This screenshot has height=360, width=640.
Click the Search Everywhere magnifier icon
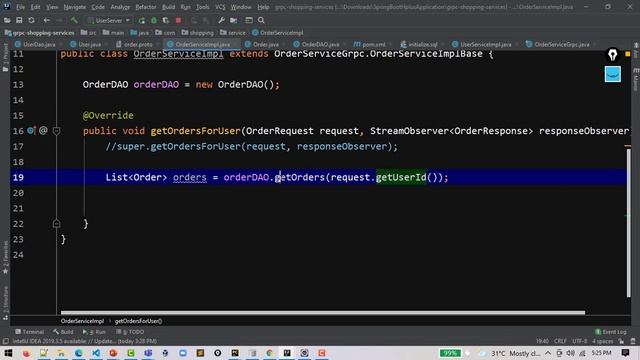261,20
